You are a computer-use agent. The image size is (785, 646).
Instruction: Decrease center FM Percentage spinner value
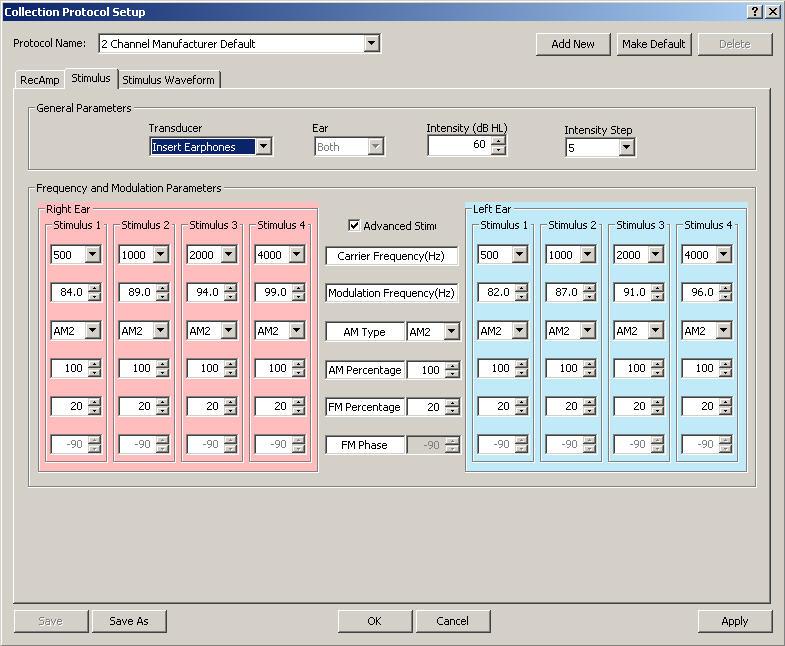453,411
